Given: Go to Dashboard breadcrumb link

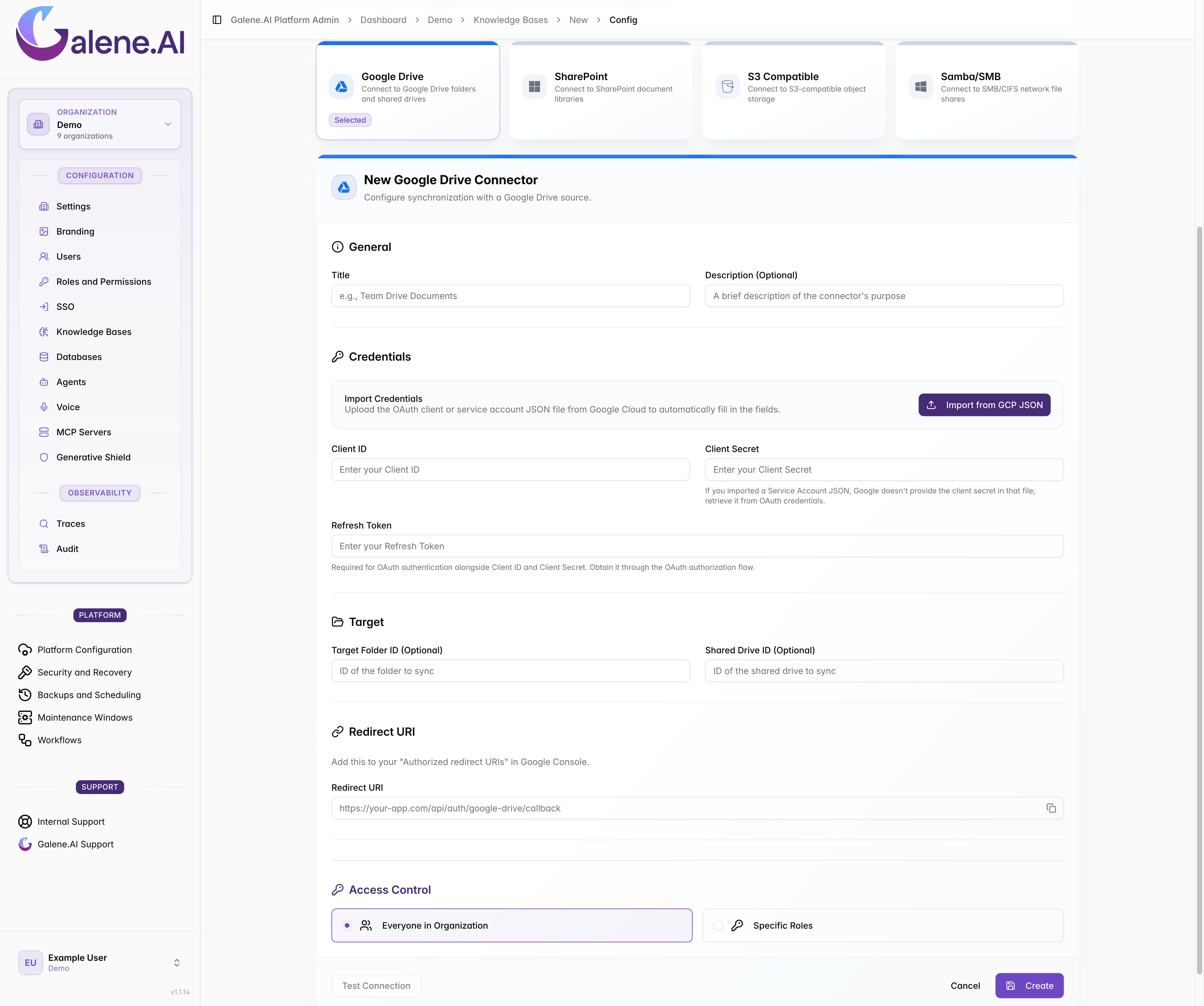Looking at the screenshot, I should point(383,20).
